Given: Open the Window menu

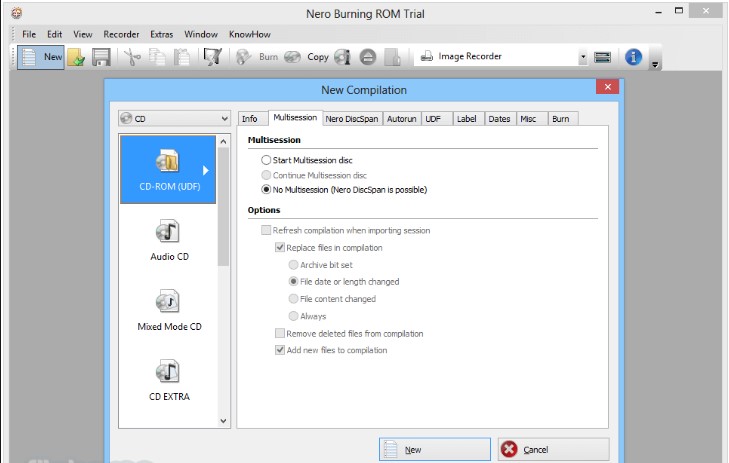Looking at the screenshot, I should tap(201, 34).
